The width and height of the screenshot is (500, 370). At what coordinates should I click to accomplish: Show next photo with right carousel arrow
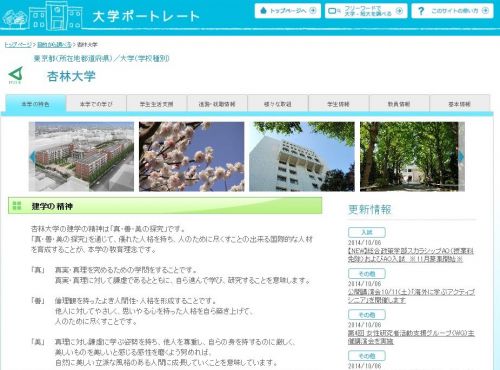click(x=461, y=156)
